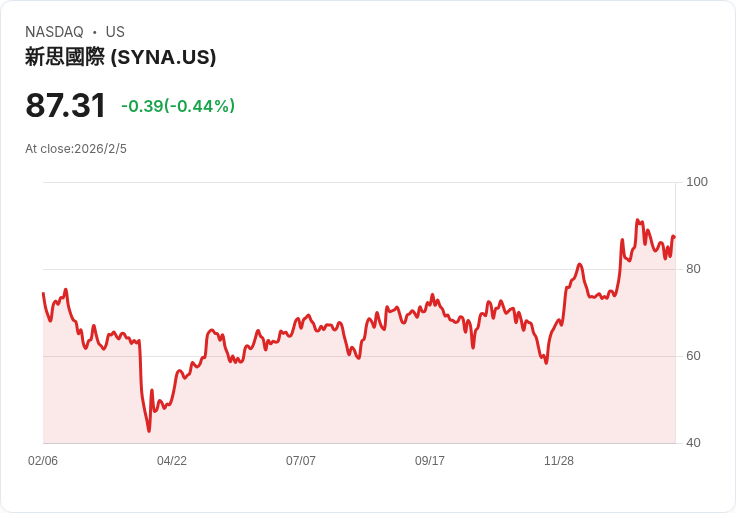Click the leftmost start of the price line
The width and height of the screenshot is (736, 513).
(43, 293)
